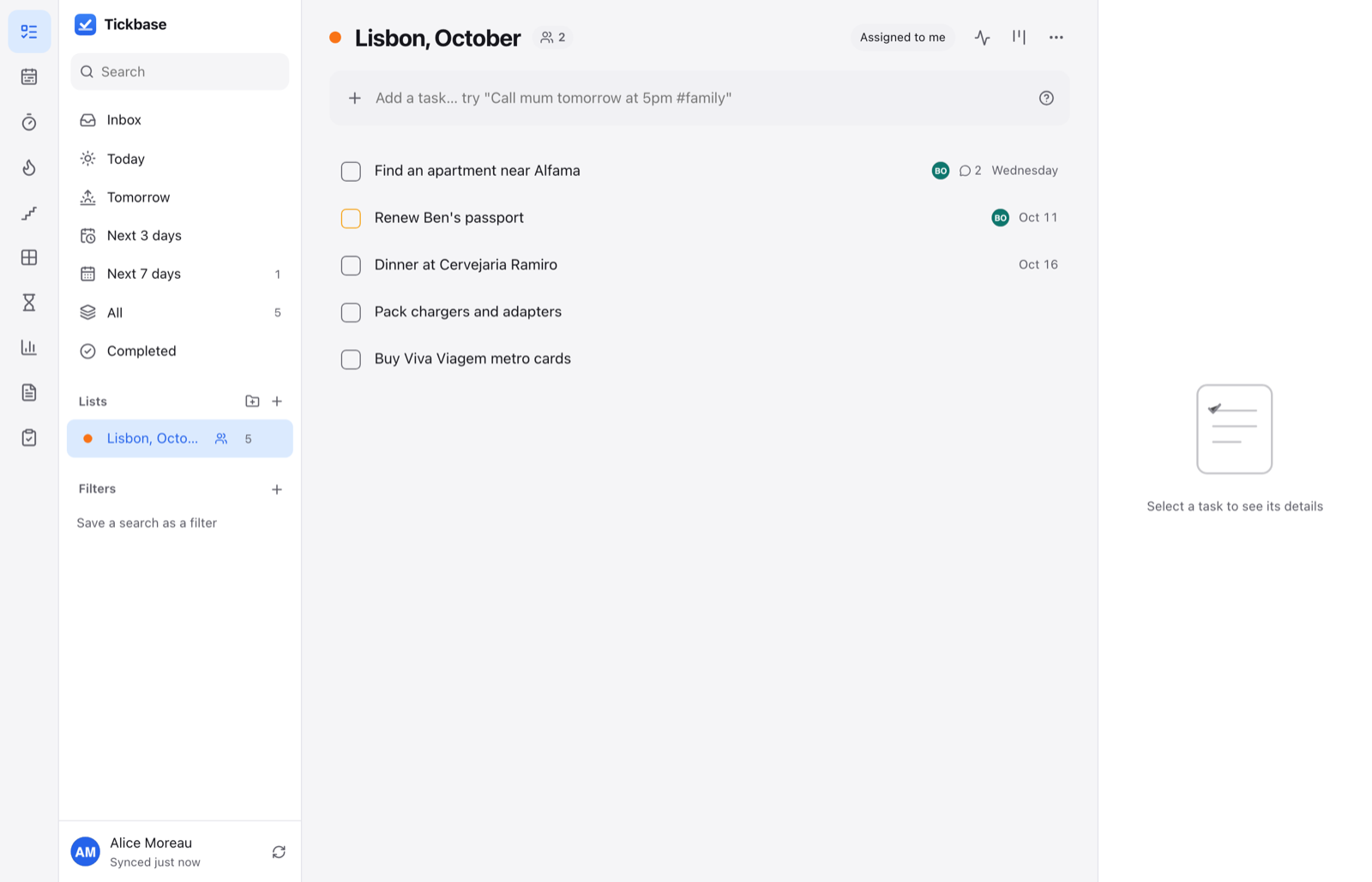The image size is (1372, 882).
Task: Open the Next 7 days view
Action: [x=180, y=274]
